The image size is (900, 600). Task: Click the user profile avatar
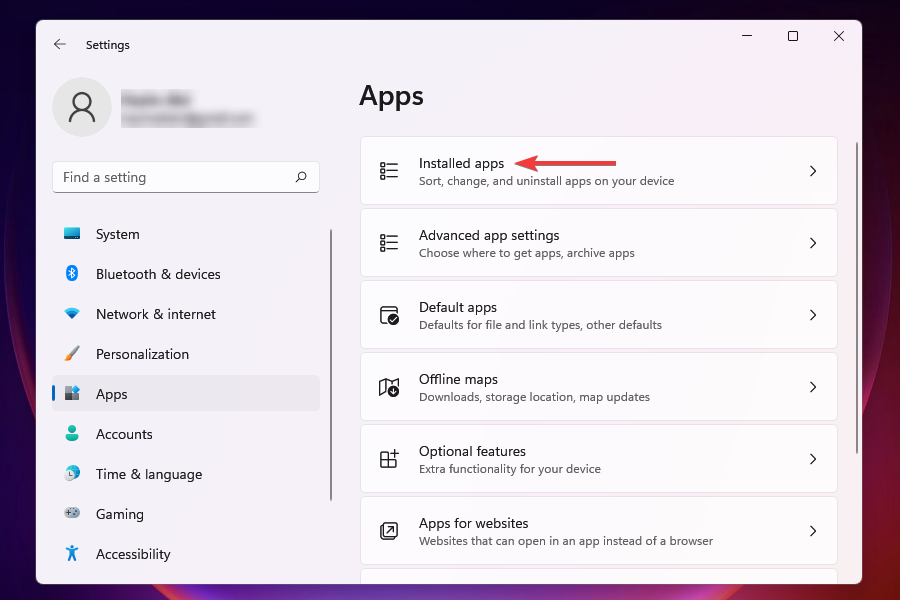tap(82, 107)
